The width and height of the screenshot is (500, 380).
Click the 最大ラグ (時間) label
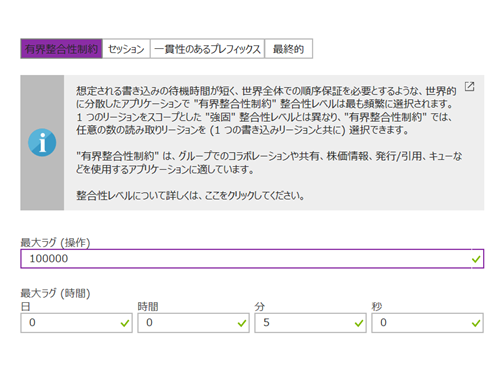[55, 293]
